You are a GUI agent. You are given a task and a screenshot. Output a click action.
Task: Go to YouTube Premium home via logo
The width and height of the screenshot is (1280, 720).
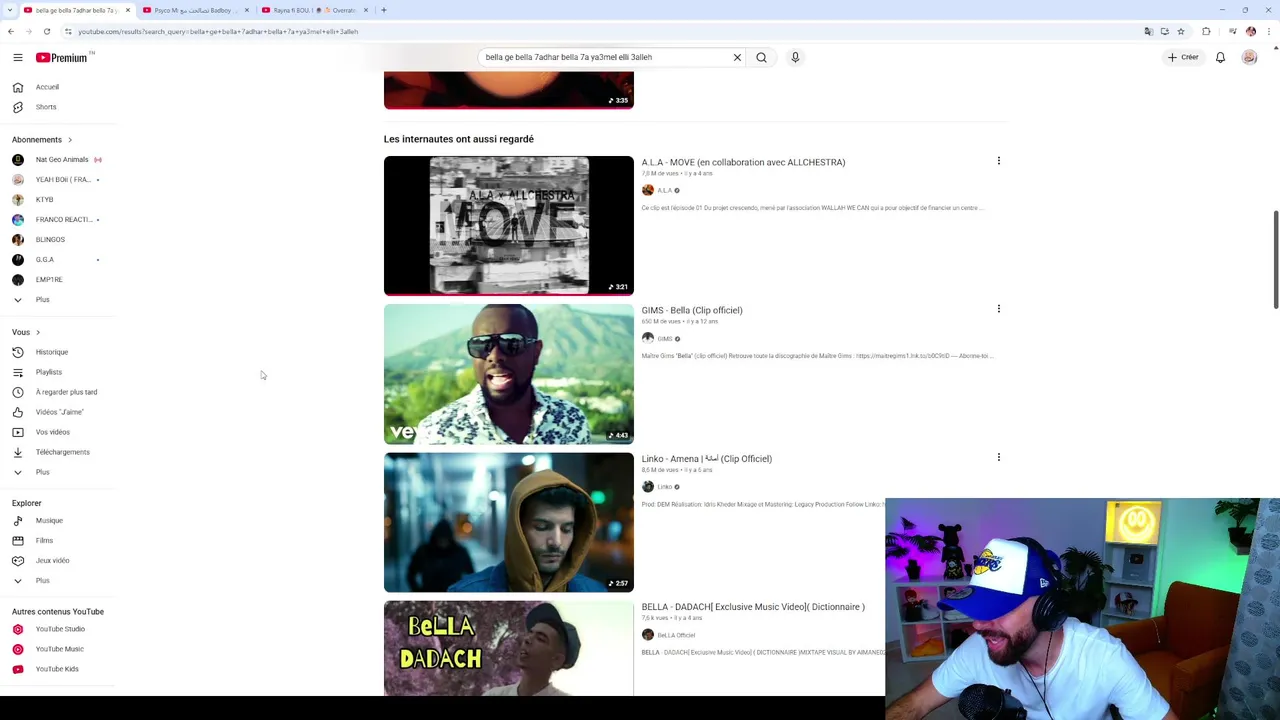point(64,58)
